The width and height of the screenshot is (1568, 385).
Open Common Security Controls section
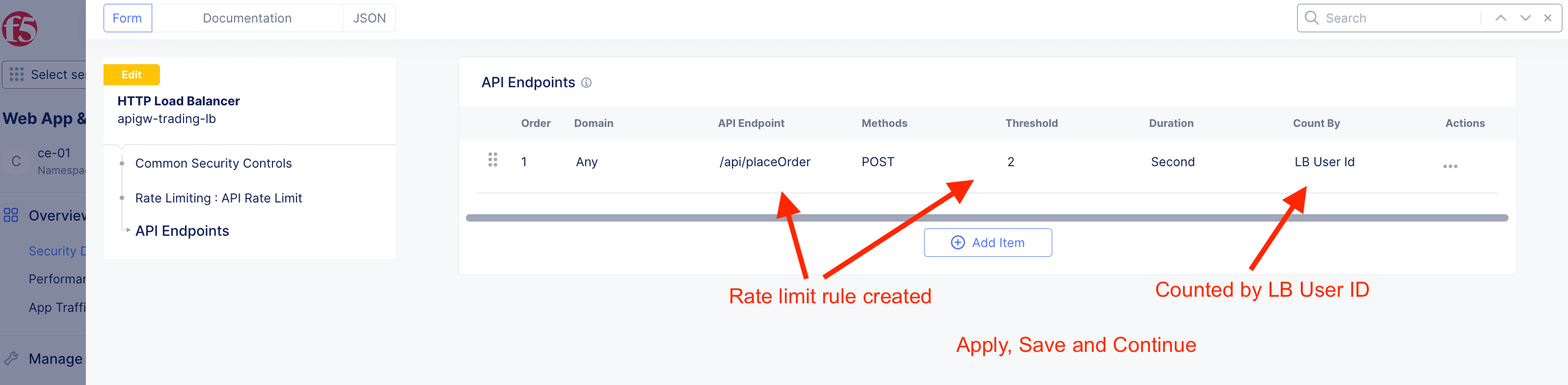213,163
